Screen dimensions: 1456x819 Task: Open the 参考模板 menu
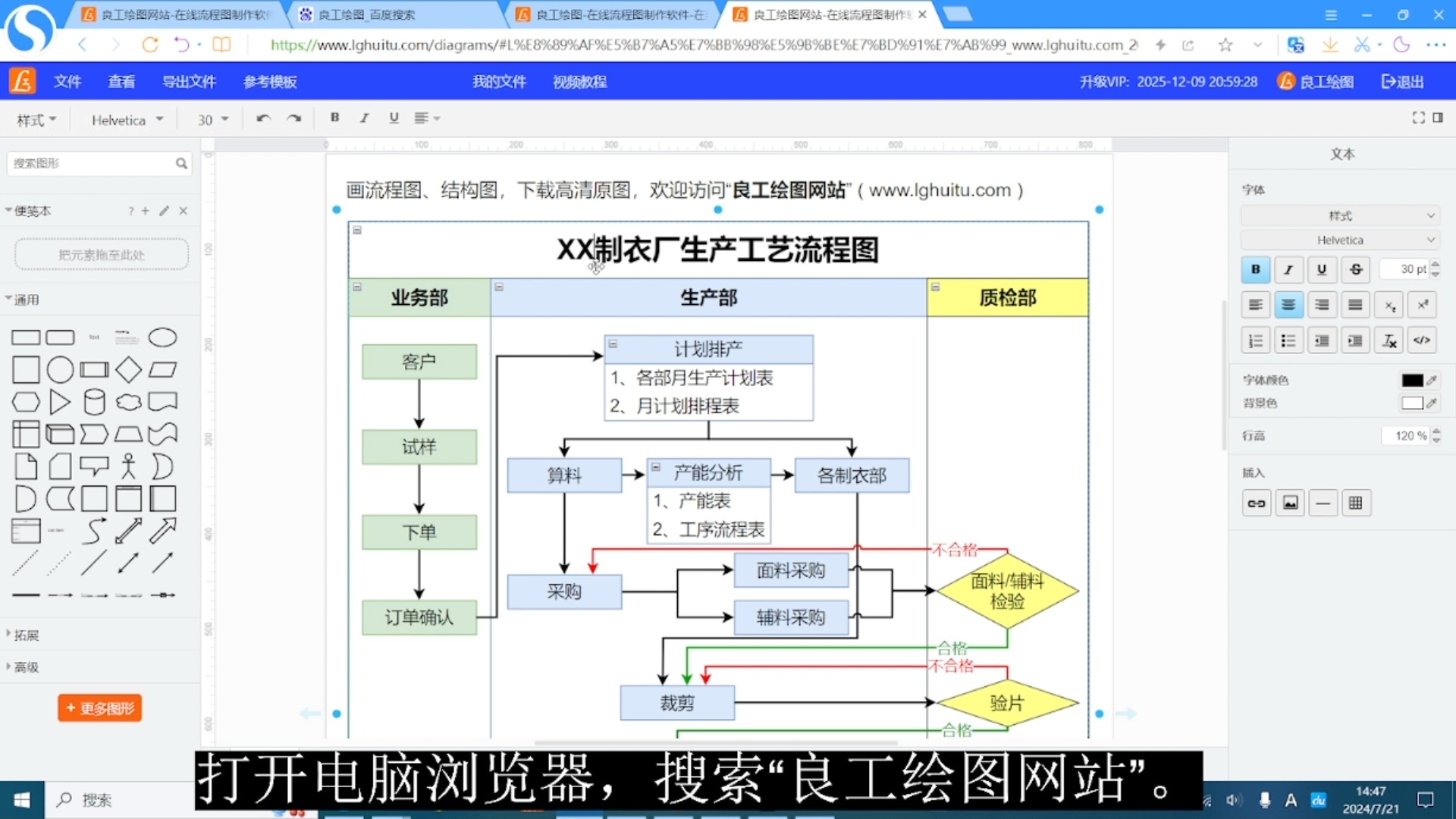click(270, 81)
